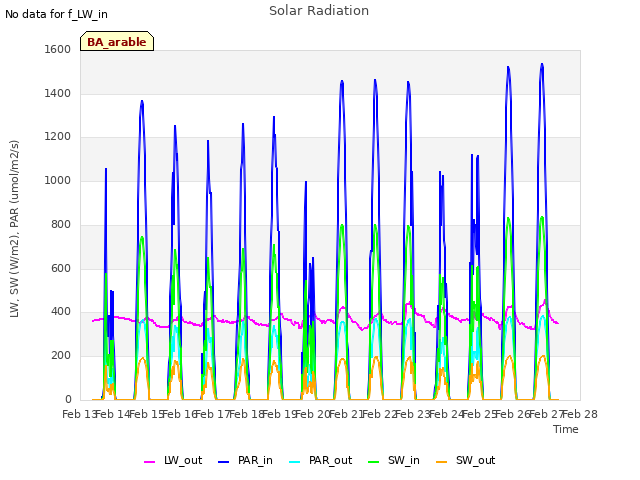
Task: Click the 'No data for f_LW_in' message
Action: [56, 14]
